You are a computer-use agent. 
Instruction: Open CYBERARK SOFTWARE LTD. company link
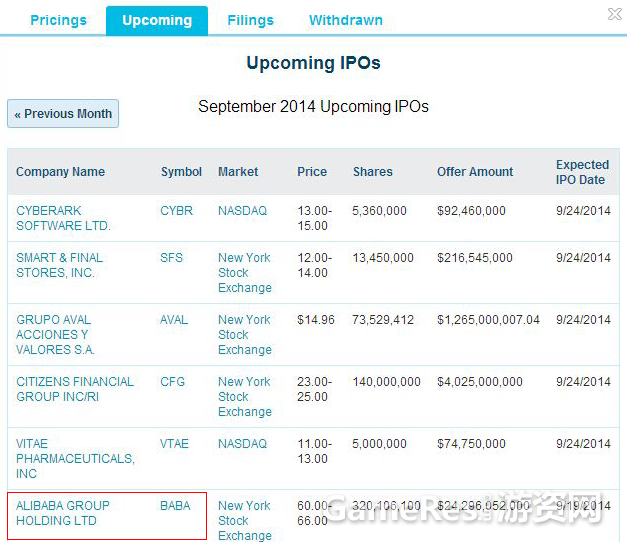click(x=63, y=218)
